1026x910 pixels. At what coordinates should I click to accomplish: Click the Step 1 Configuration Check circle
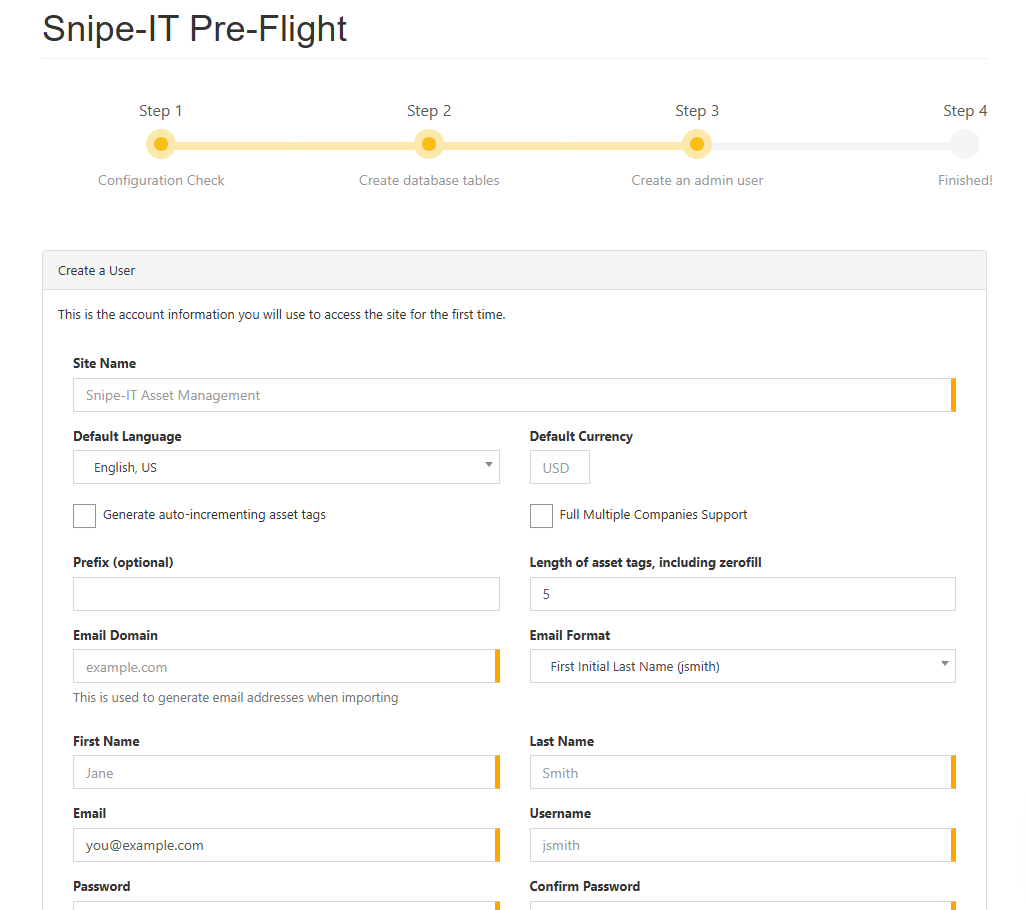coord(161,145)
